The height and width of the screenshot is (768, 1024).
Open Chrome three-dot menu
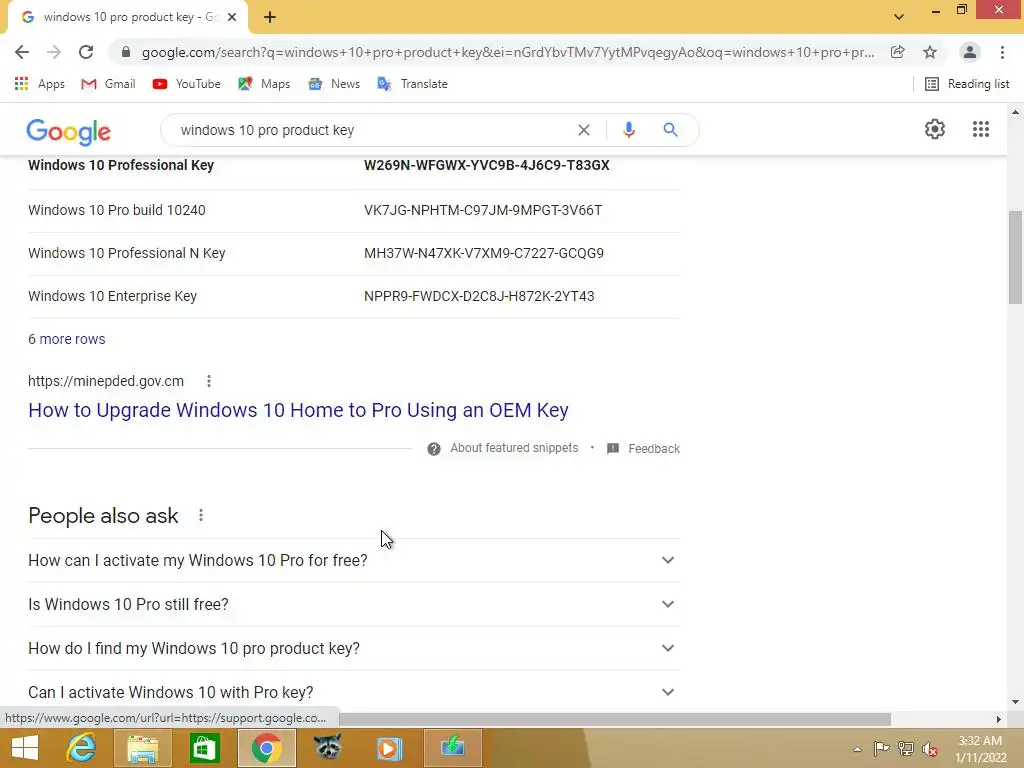(1002, 52)
